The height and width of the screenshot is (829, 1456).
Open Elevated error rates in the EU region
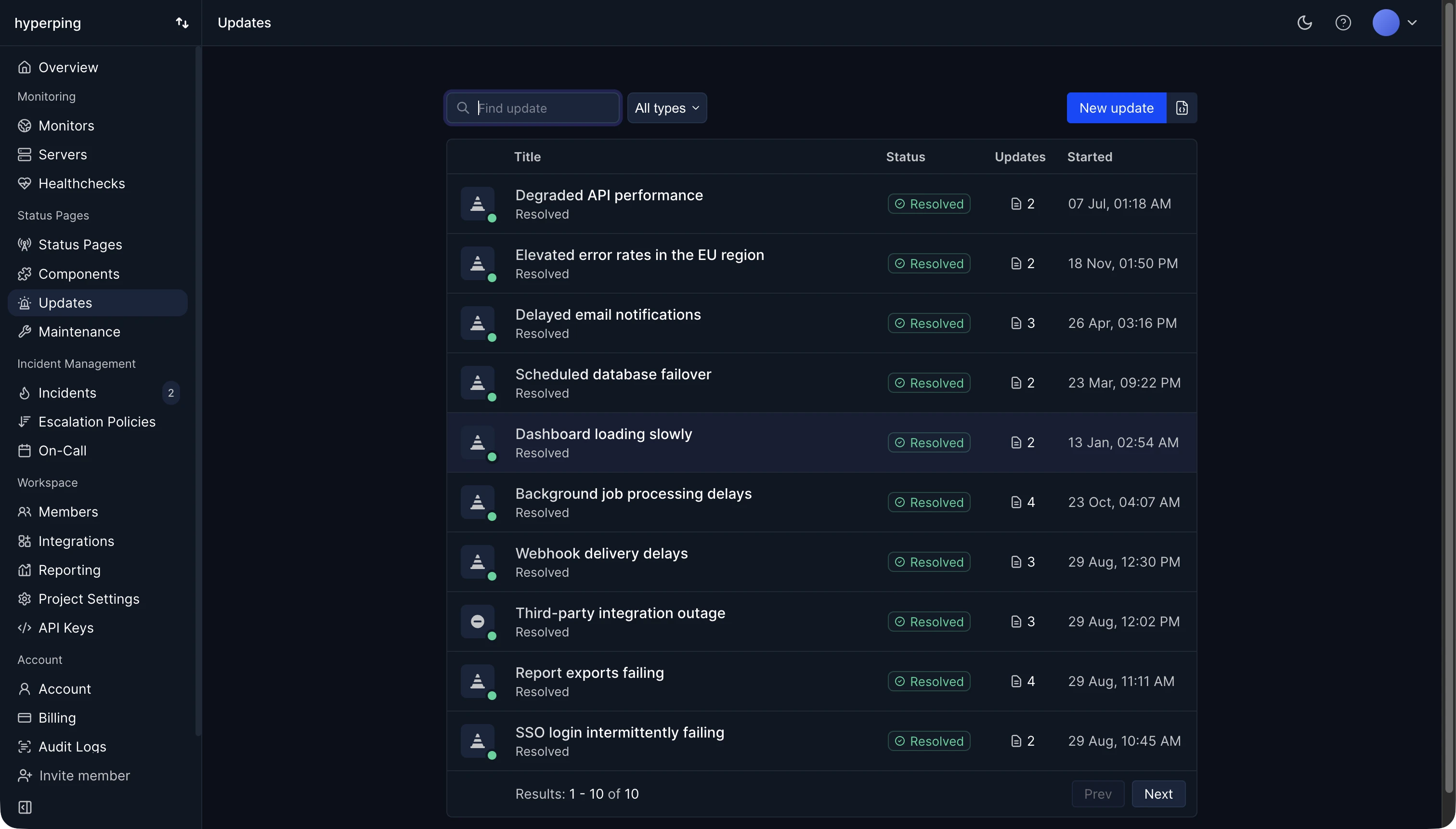[x=822, y=264]
